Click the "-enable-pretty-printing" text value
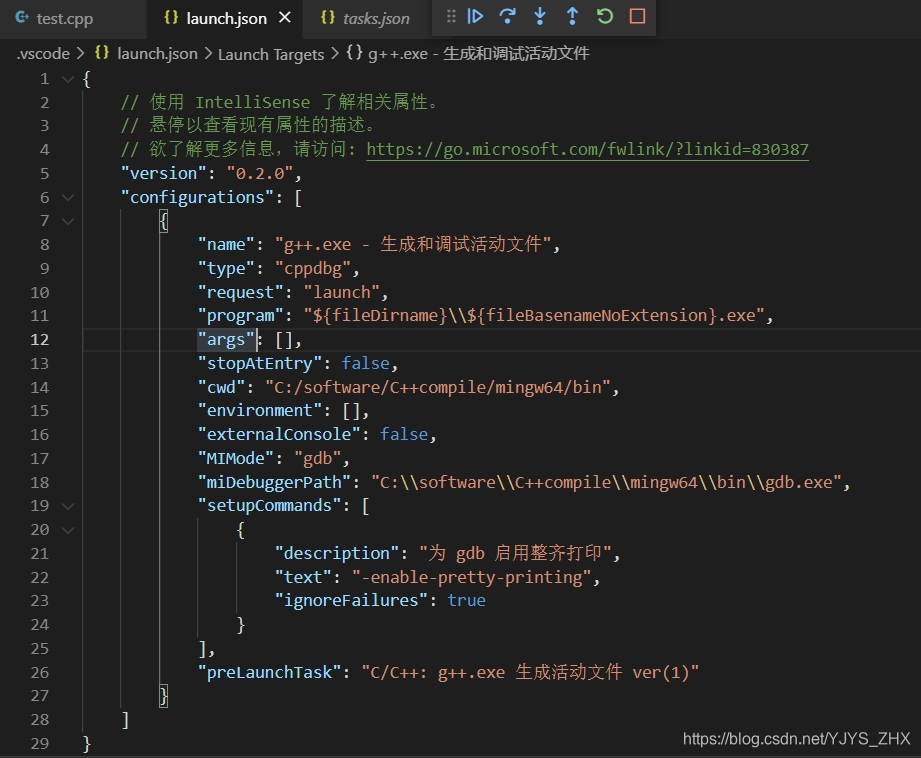The height and width of the screenshot is (758, 921). pyautogui.click(x=471, y=578)
